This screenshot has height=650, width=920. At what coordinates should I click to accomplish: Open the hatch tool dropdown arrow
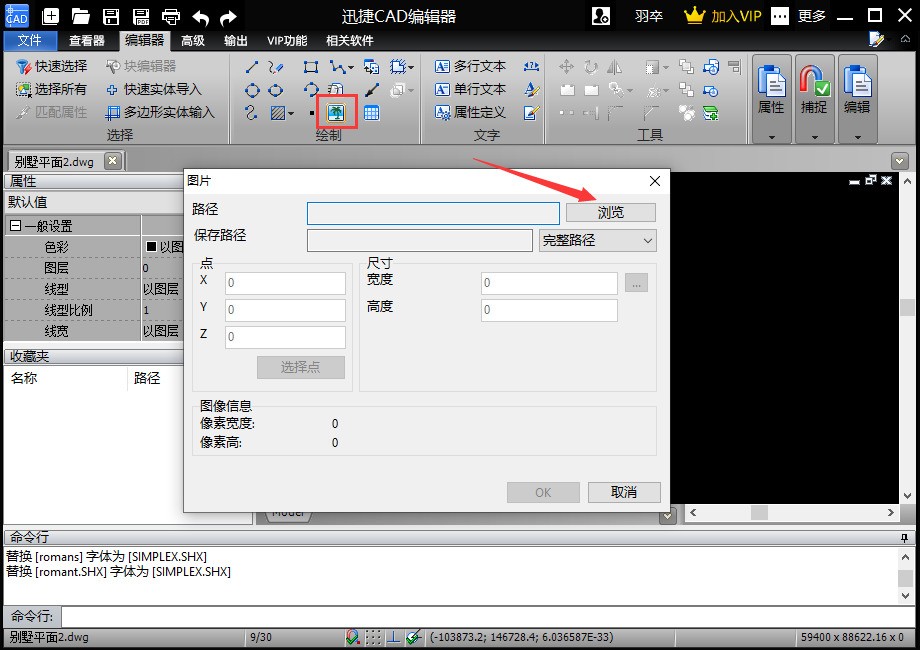291,114
